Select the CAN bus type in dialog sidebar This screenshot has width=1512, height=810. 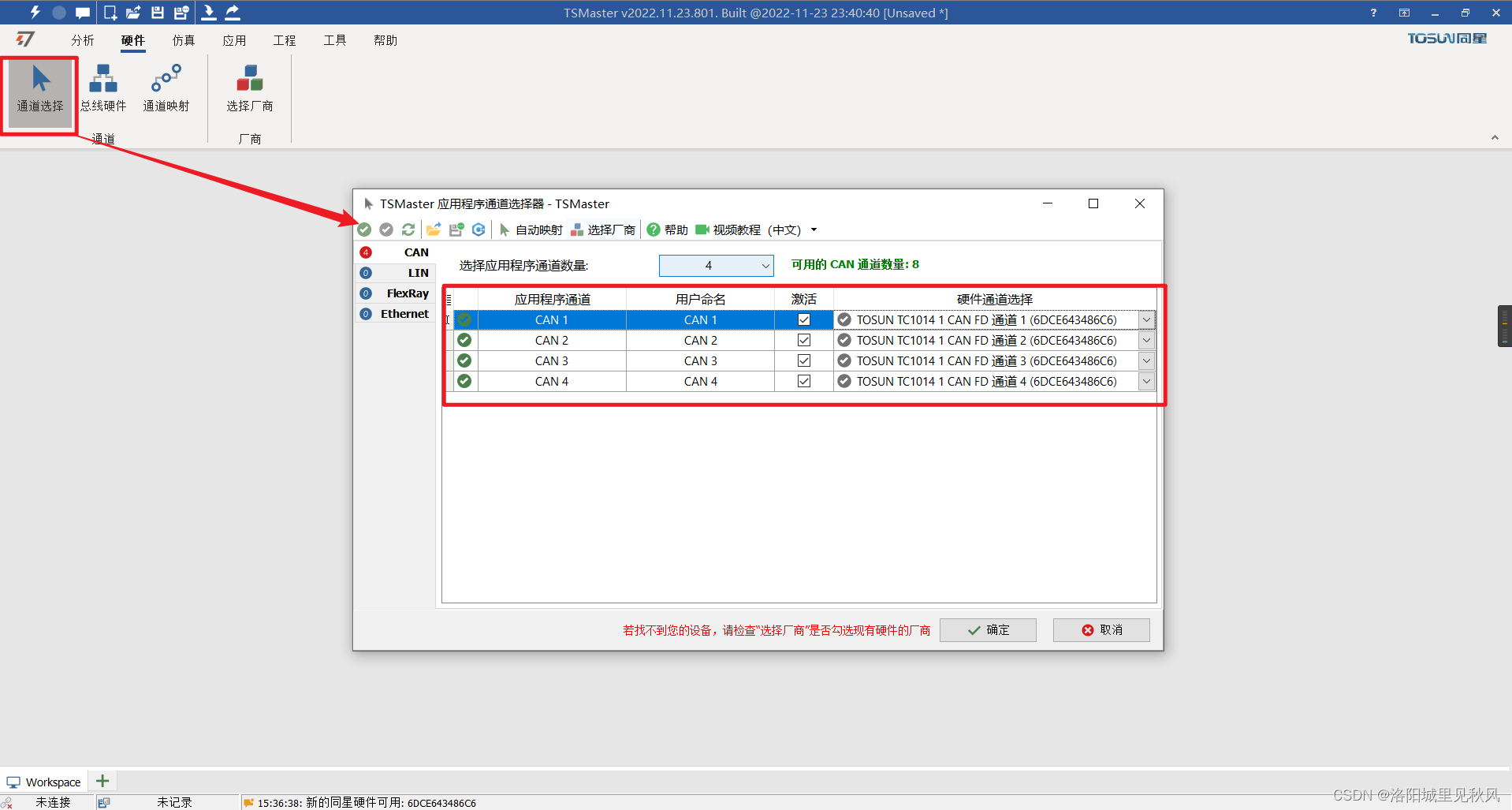395,252
